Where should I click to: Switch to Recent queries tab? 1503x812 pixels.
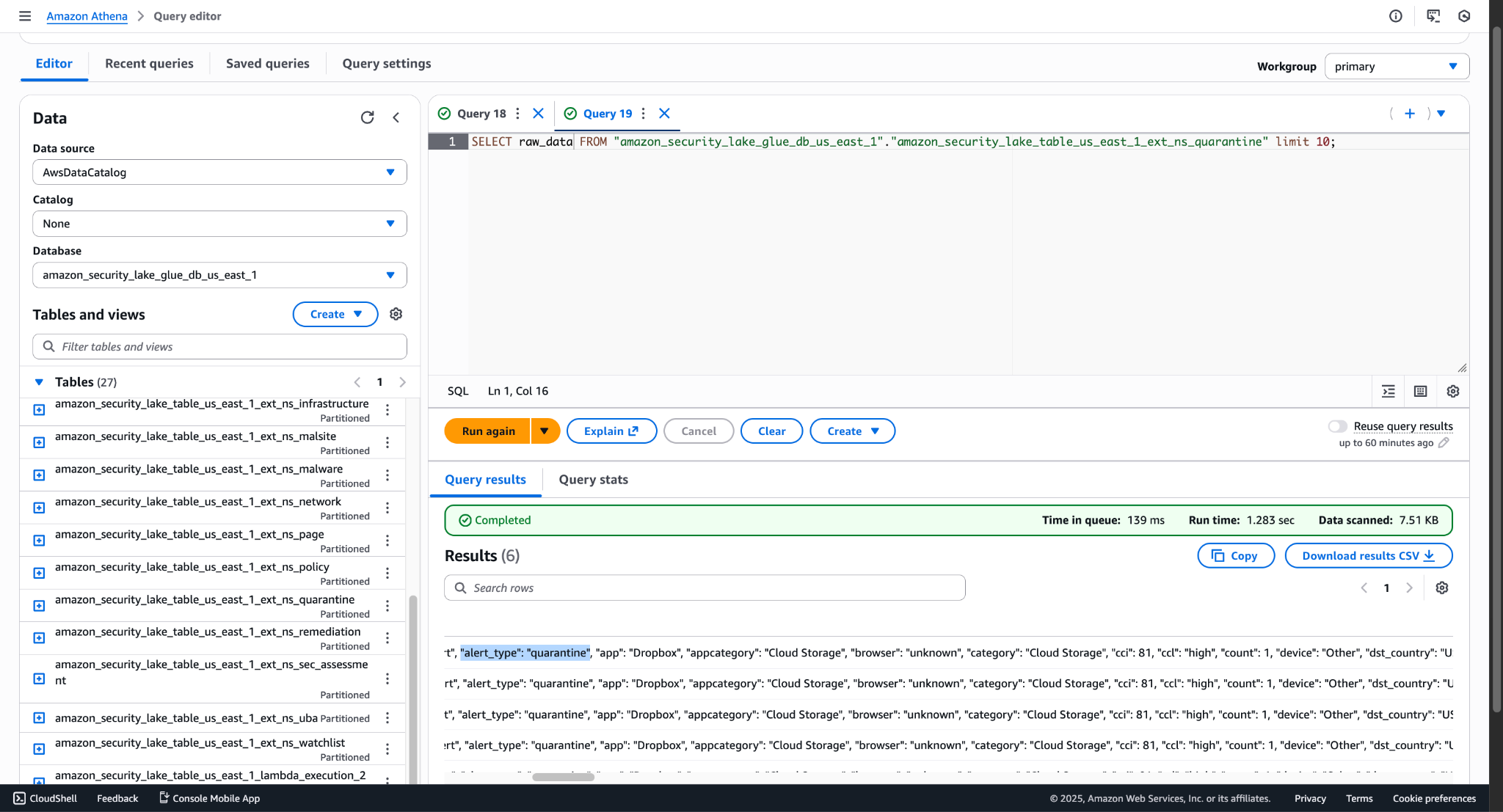149,63
